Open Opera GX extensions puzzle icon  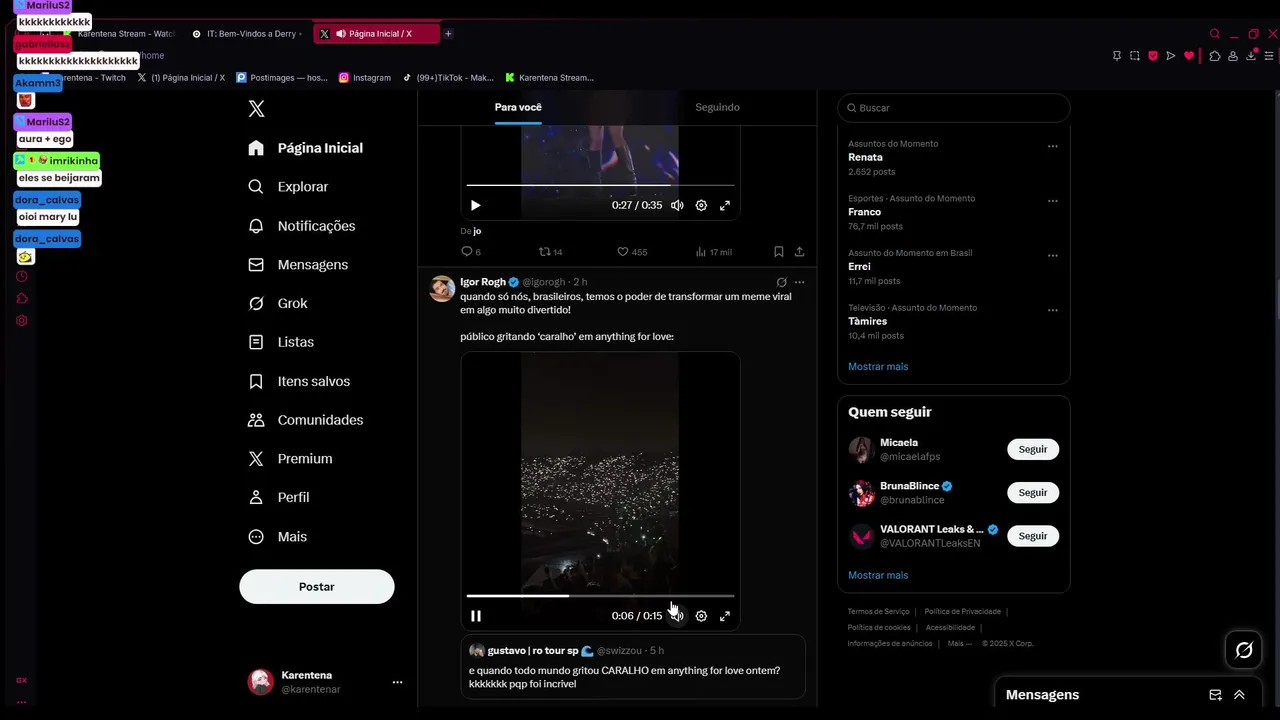tap(1214, 56)
